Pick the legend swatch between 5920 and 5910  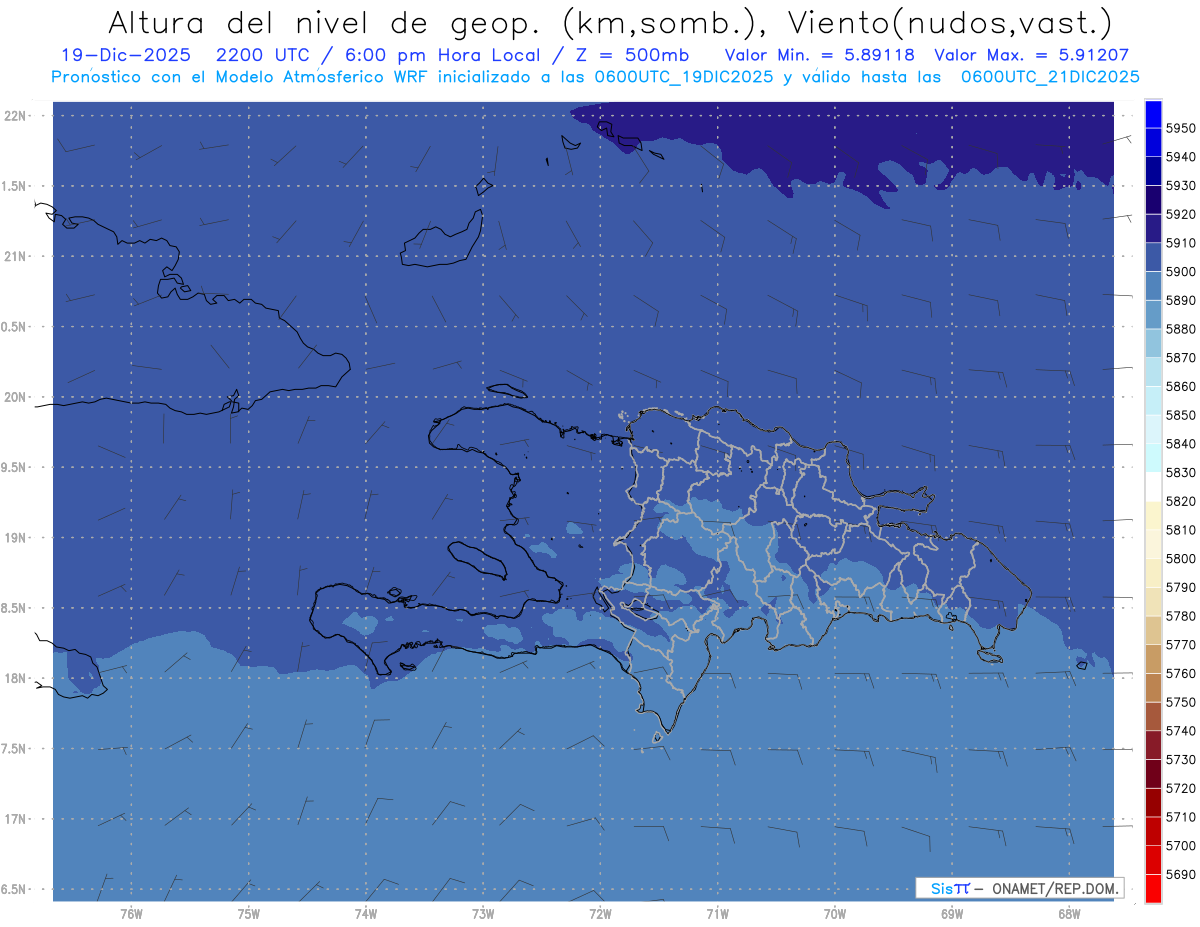pos(1152,229)
